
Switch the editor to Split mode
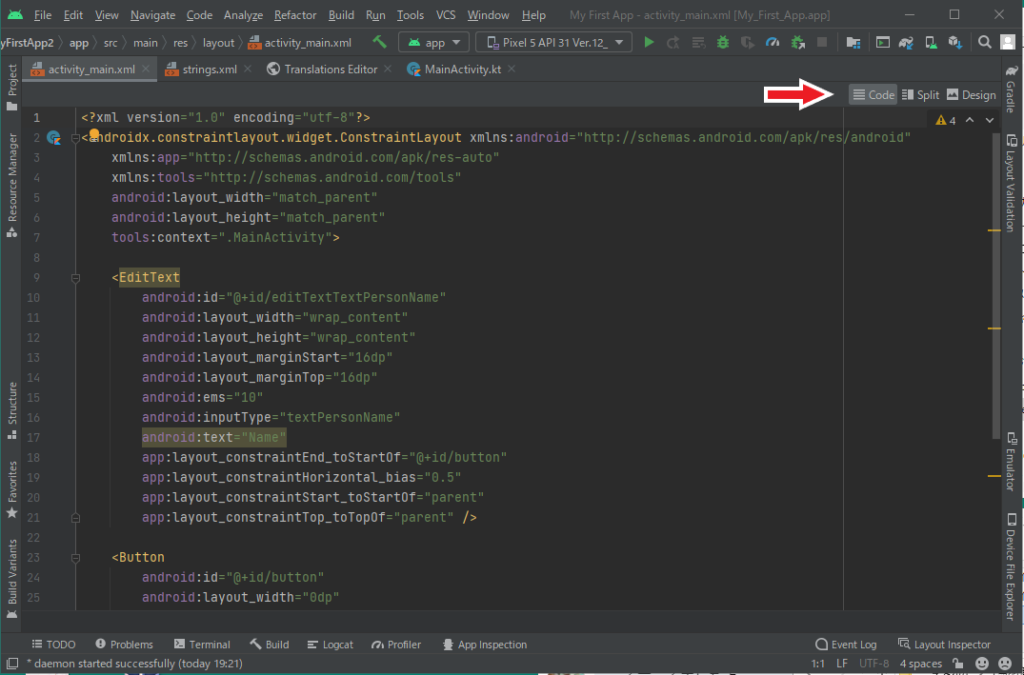pos(920,94)
